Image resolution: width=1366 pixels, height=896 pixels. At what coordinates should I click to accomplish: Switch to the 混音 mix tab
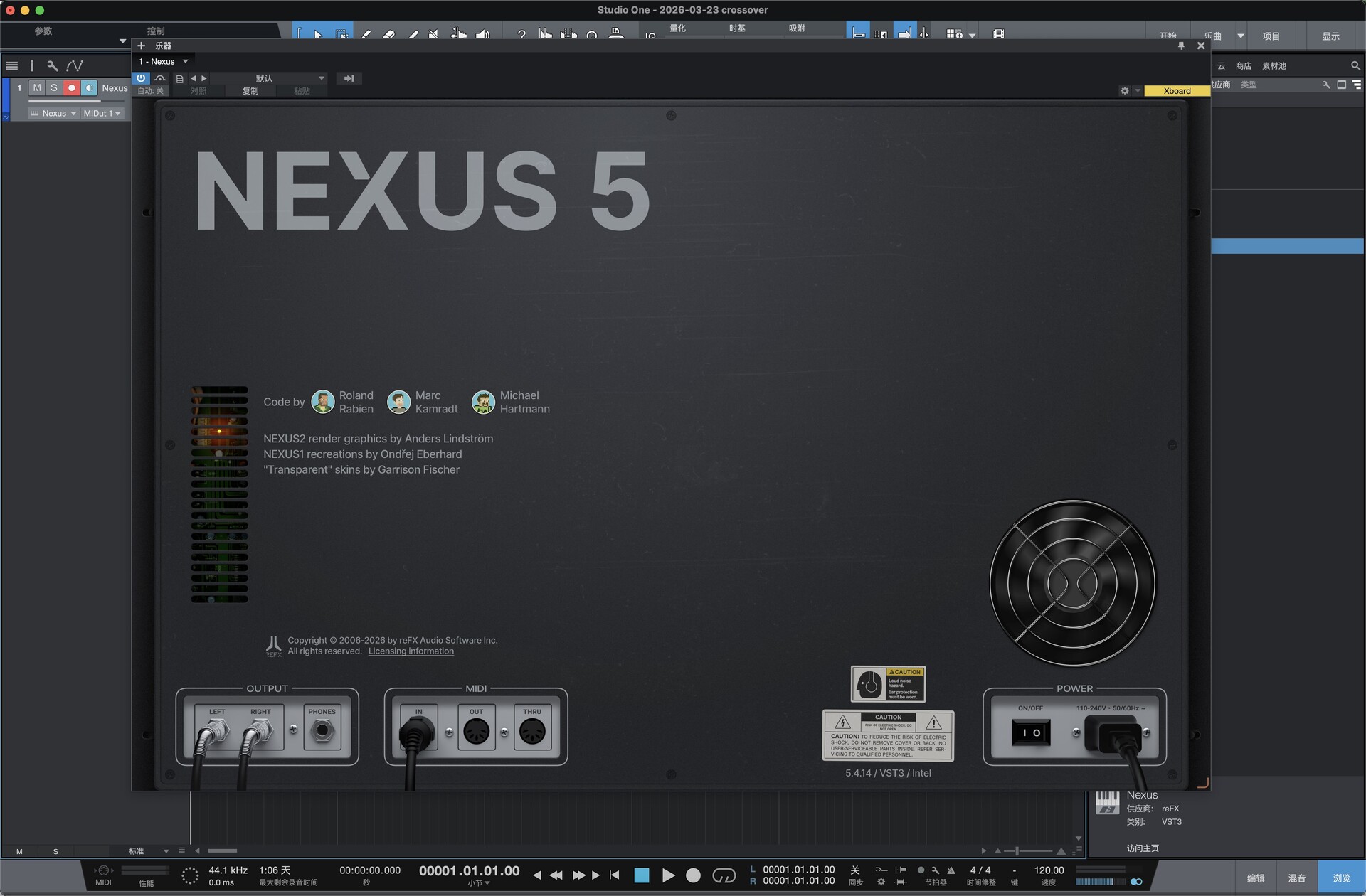1296,878
